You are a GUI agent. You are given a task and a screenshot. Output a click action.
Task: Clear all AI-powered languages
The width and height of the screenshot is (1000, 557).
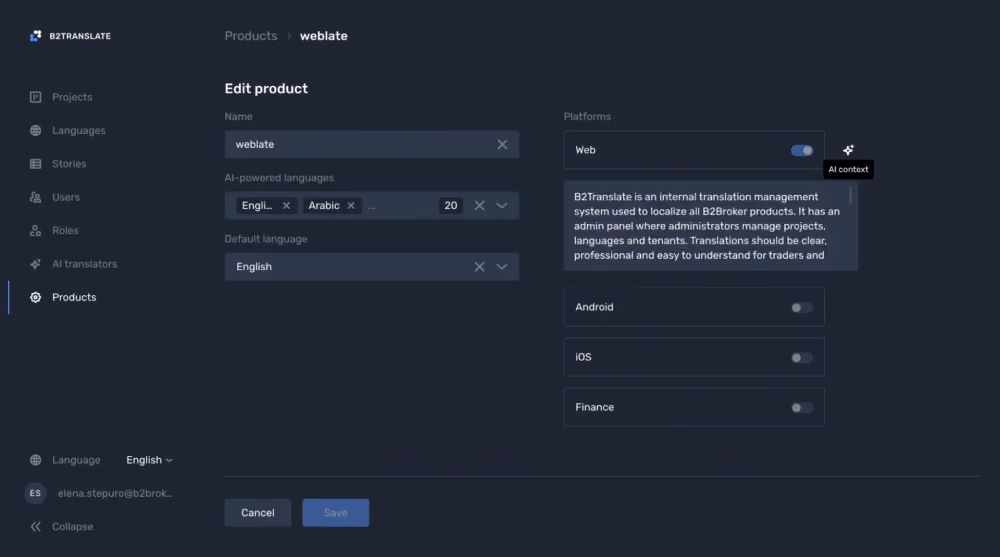click(x=480, y=205)
